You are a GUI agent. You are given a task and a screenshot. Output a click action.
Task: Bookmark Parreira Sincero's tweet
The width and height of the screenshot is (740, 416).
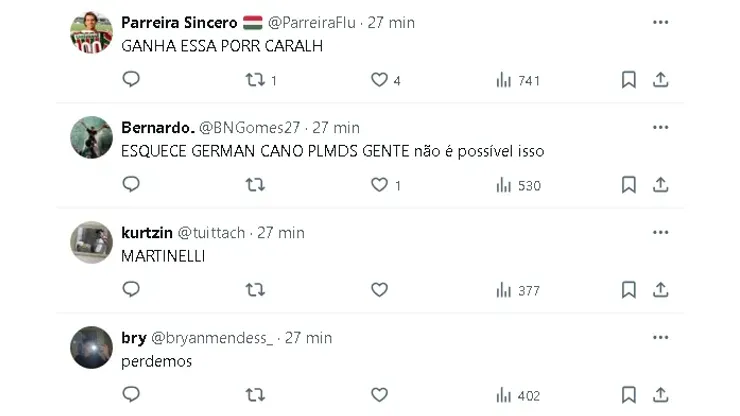click(628, 80)
